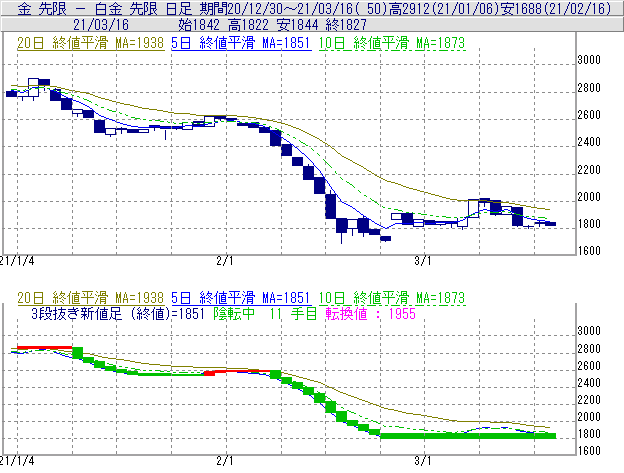Click the 2800 axis label on the lower chart
Image resolution: width=624 pixels, height=473 pixels.
click(x=589, y=348)
